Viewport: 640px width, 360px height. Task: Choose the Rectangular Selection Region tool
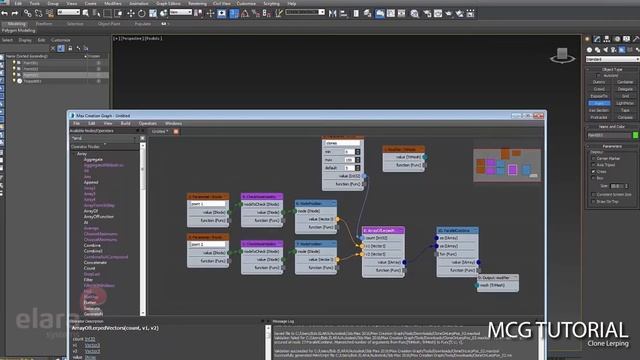pyautogui.click(x=108, y=13)
